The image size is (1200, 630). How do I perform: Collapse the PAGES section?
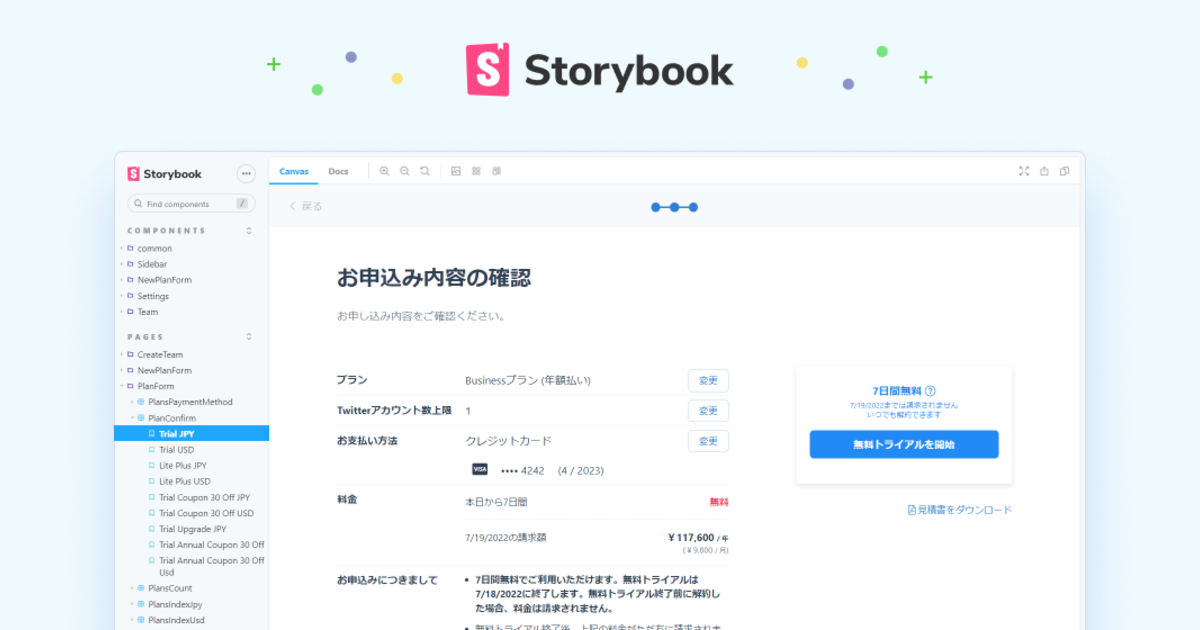[249, 337]
